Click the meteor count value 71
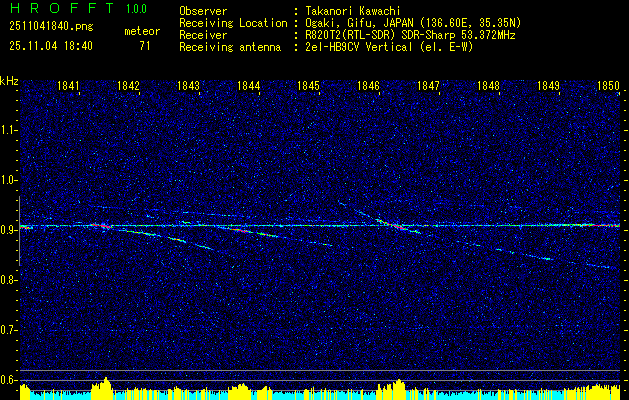Image resolution: width=629 pixels, height=400 pixels. coord(145,46)
